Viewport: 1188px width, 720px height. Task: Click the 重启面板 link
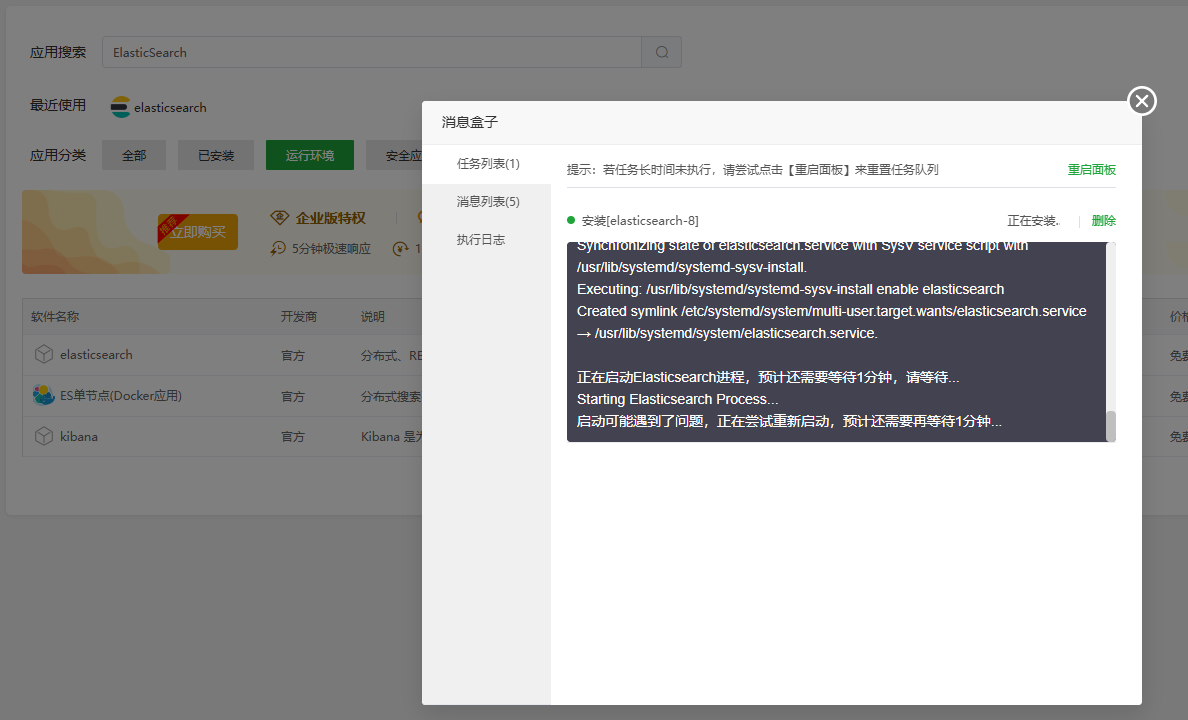pyautogui.click(x=1092, y=170)
